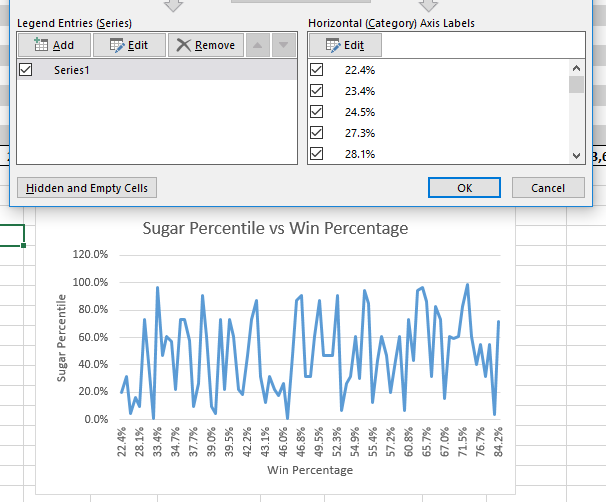Toggle the 28.1% category checkbox
The width and height of the screenshot is (606, 502).
[x=317, y=154]
